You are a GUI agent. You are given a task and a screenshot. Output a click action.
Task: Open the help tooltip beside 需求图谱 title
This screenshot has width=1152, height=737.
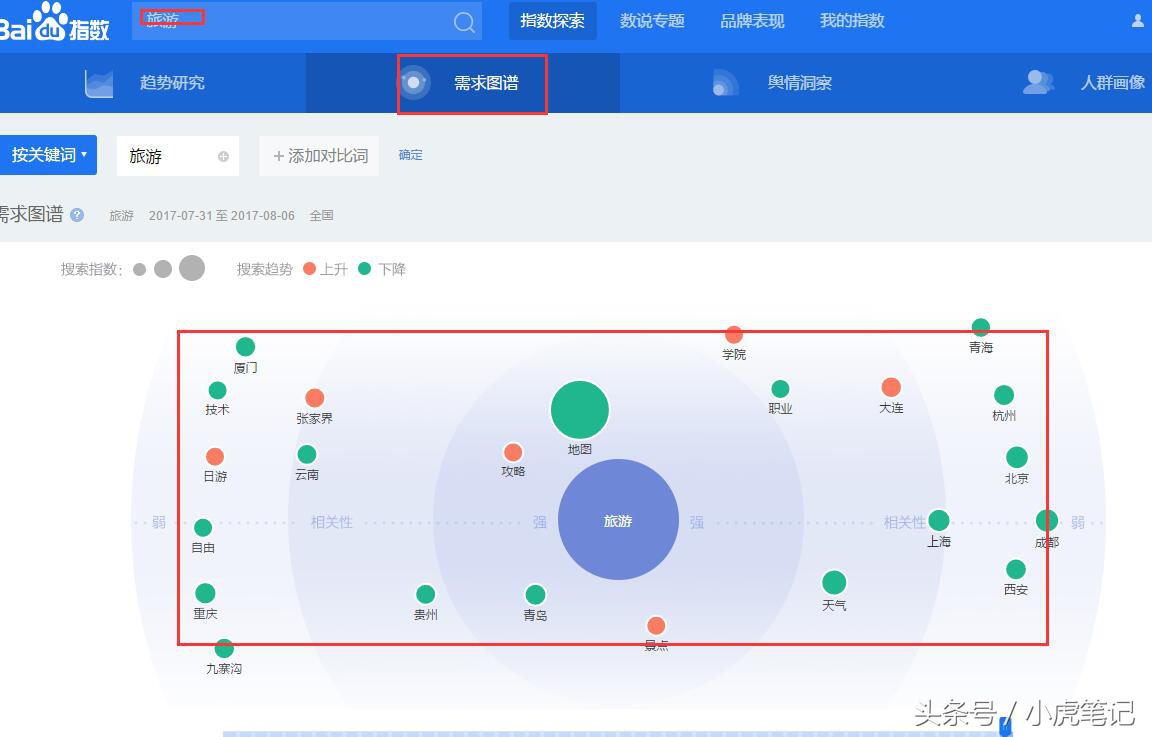coord(77,215)
